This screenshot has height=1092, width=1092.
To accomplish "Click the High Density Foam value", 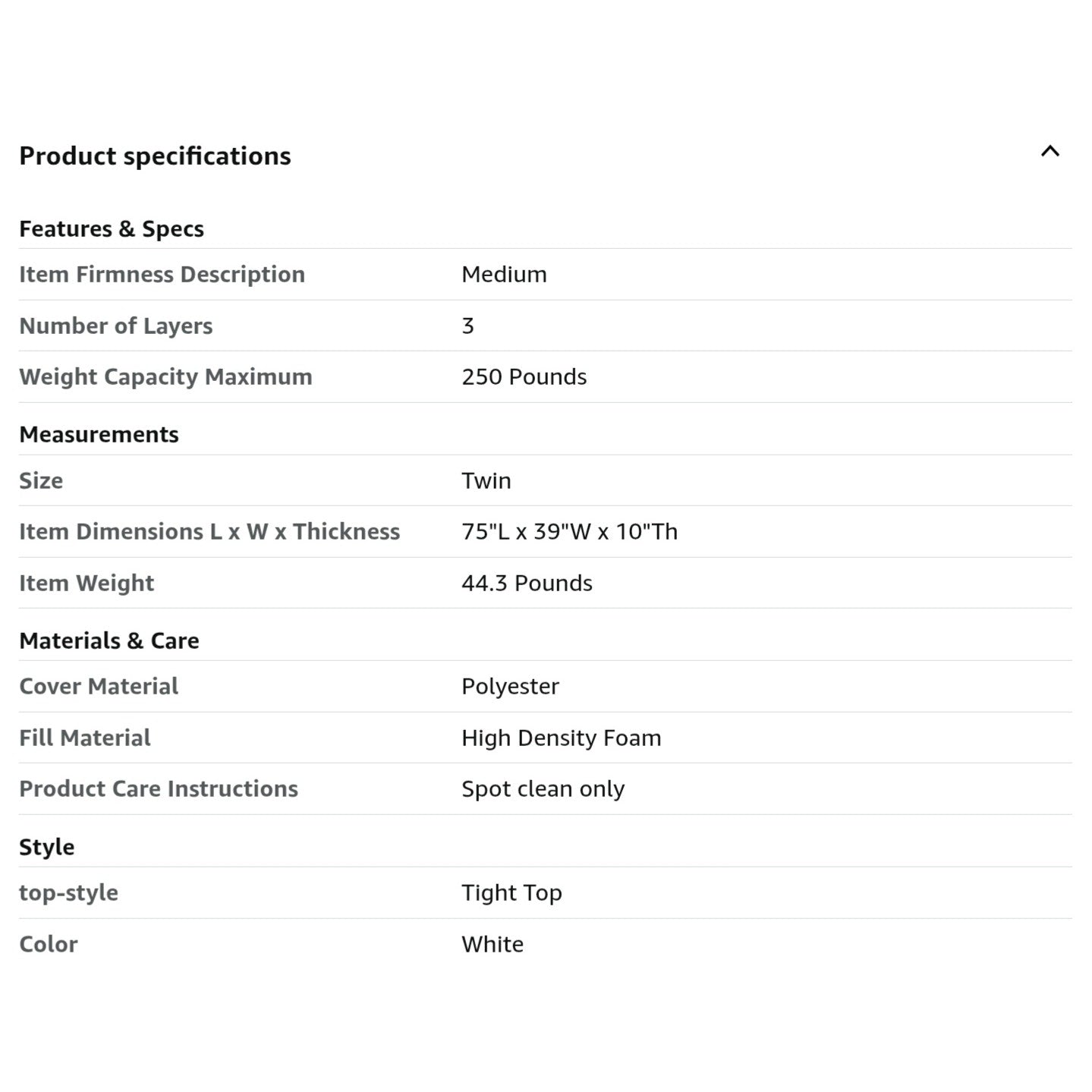I will point(561,738).
